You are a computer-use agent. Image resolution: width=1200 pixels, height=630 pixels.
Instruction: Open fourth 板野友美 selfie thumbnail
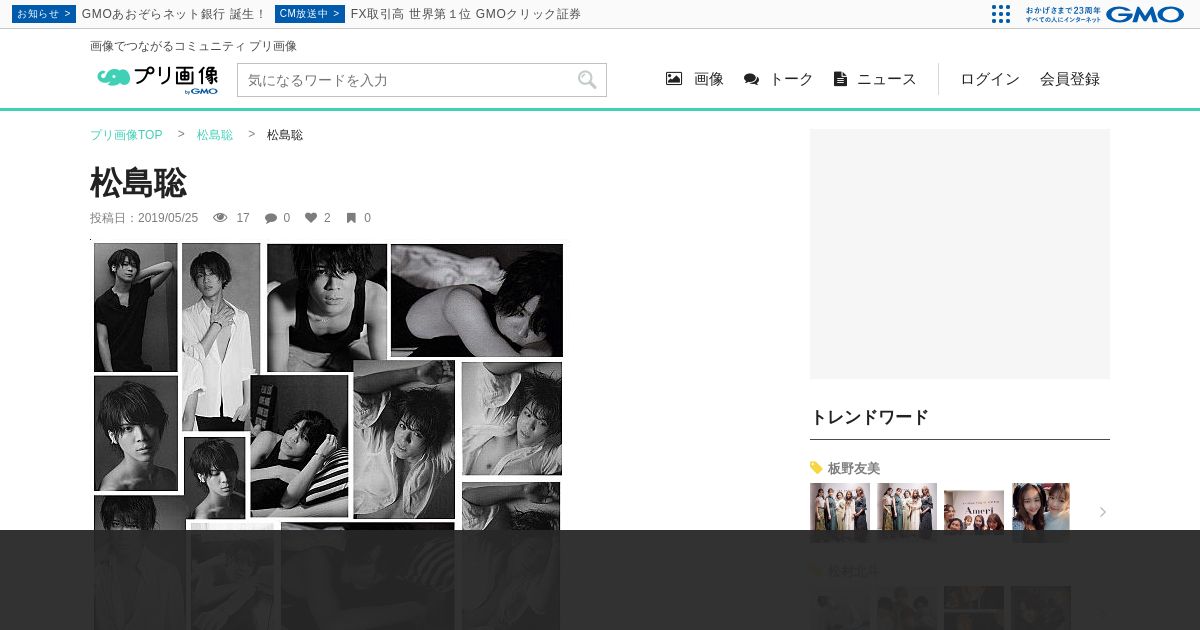point(1041,512)
